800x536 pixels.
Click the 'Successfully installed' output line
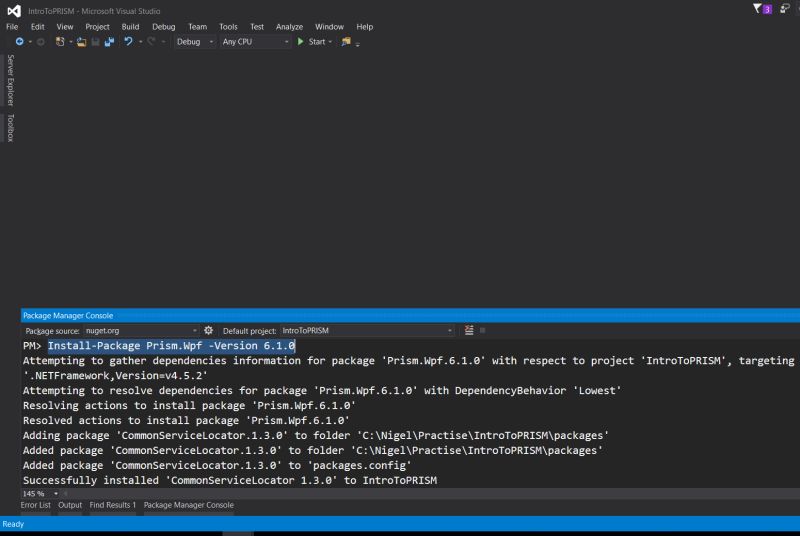[230, 480]
